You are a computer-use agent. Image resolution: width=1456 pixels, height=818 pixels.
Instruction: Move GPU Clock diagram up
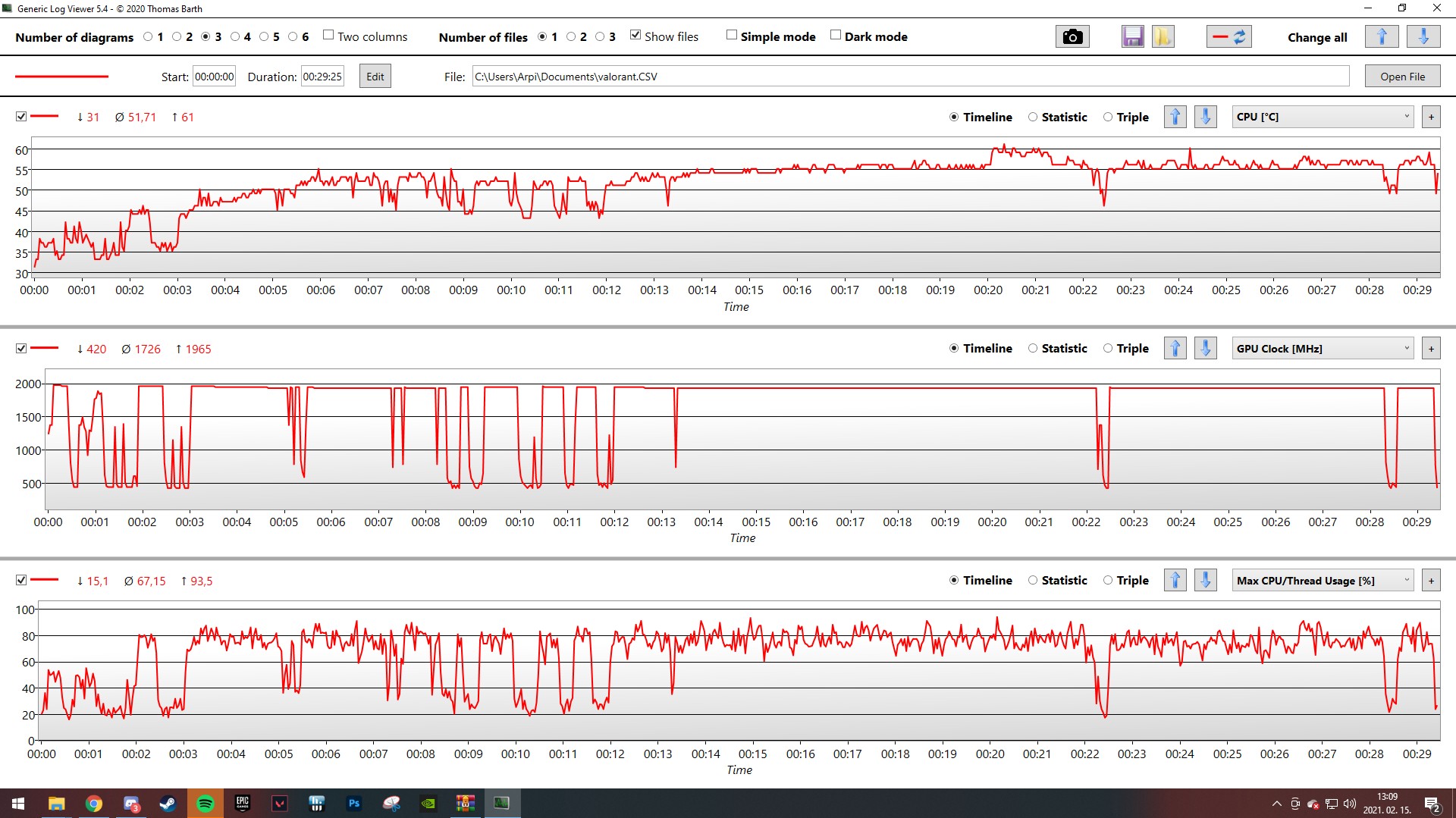(1175, 349)
